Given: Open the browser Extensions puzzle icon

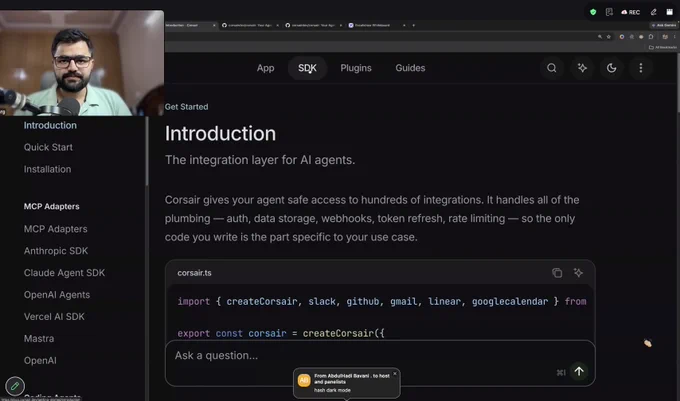Looking at the screenshot, I should [x=651, y=37].
